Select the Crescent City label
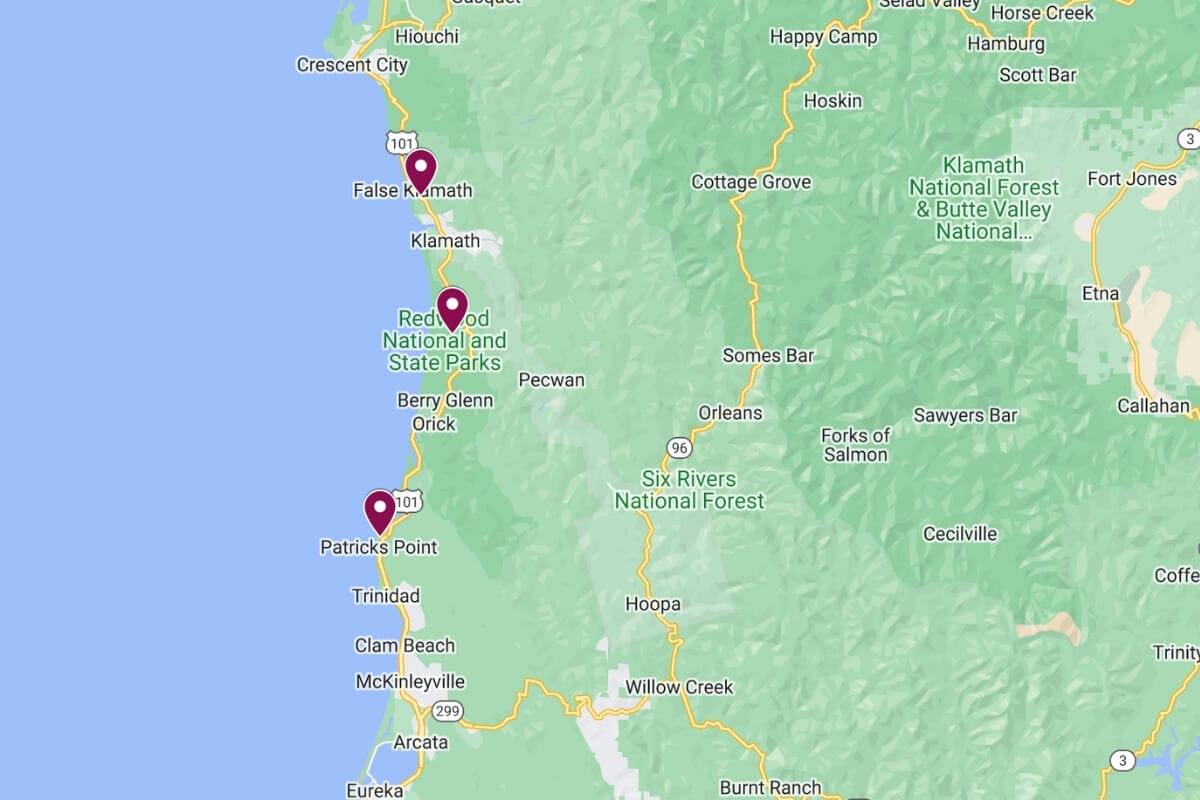1200x800 pixels. pos(352,65)
